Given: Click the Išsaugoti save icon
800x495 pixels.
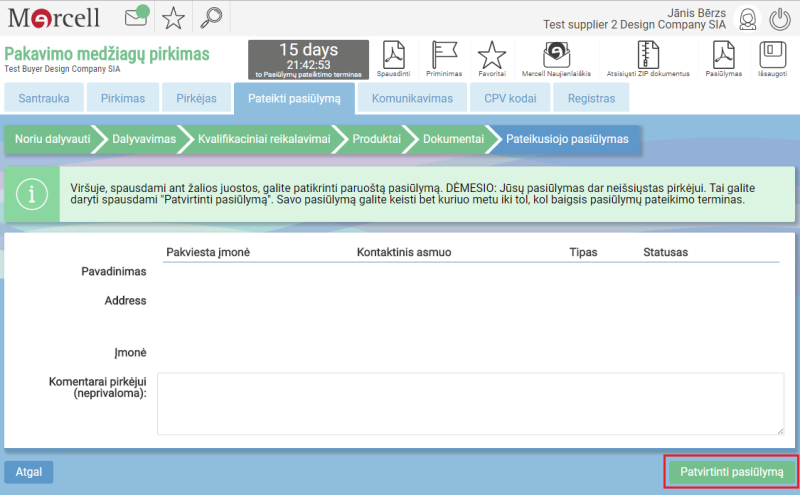Looking at the screenshot, I should (769, 55).
